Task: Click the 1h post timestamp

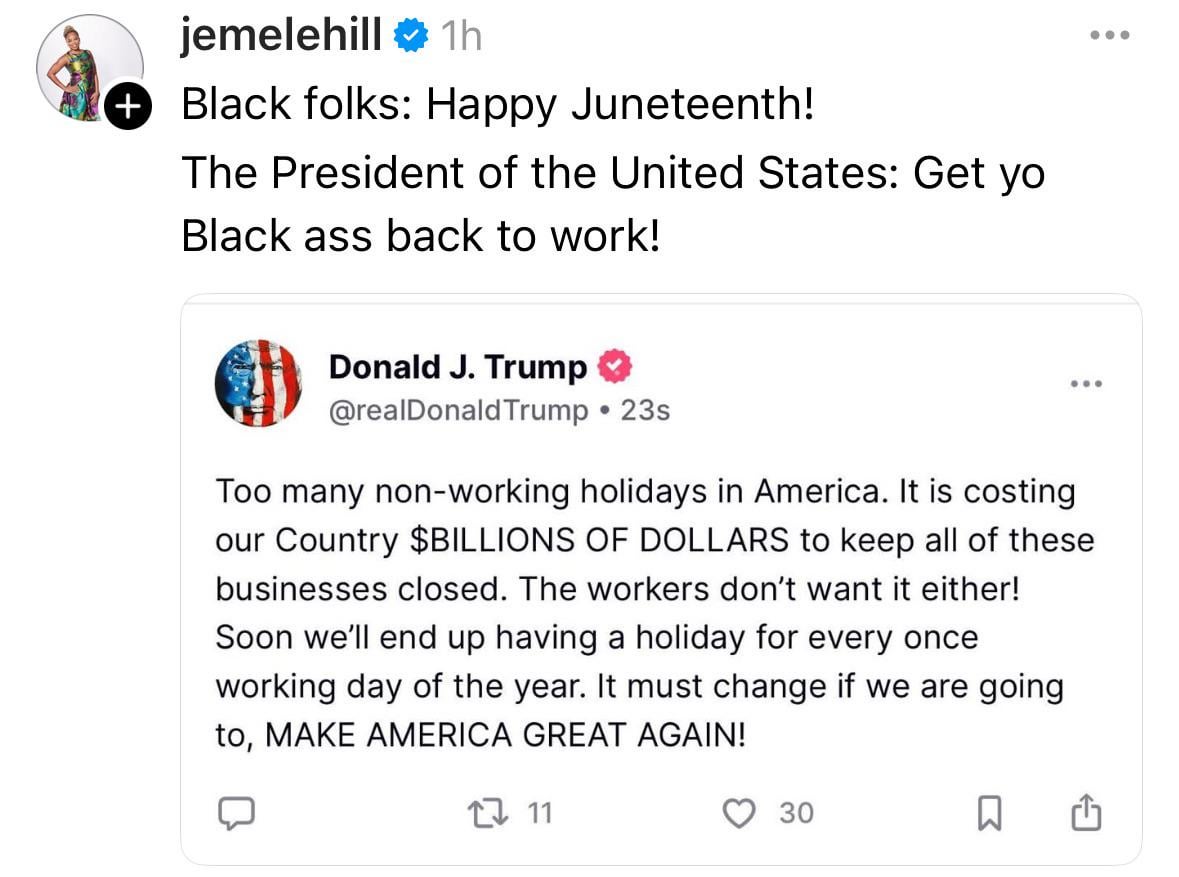Action: pos(461,38)
